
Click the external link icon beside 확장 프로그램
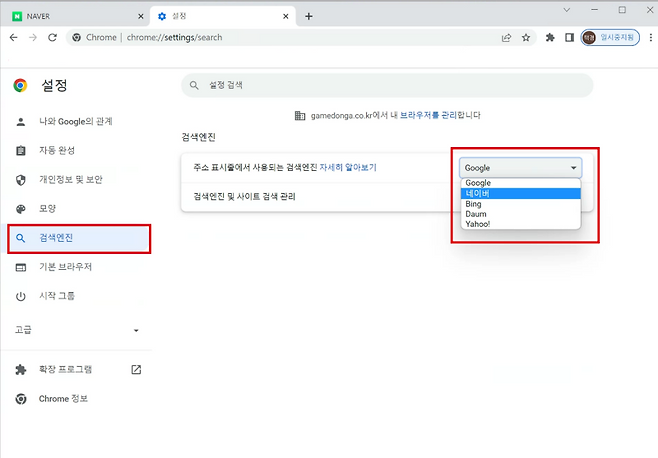point(136,369)
